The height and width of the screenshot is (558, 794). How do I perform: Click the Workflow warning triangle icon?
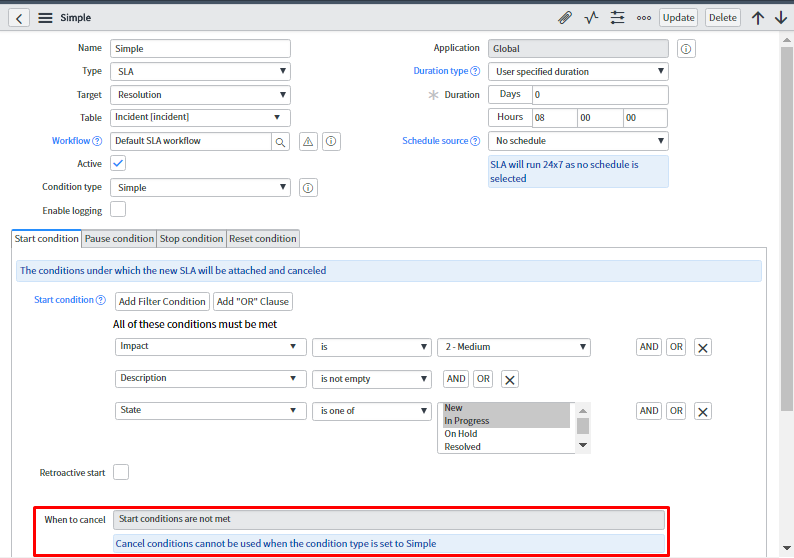(308, 141)
